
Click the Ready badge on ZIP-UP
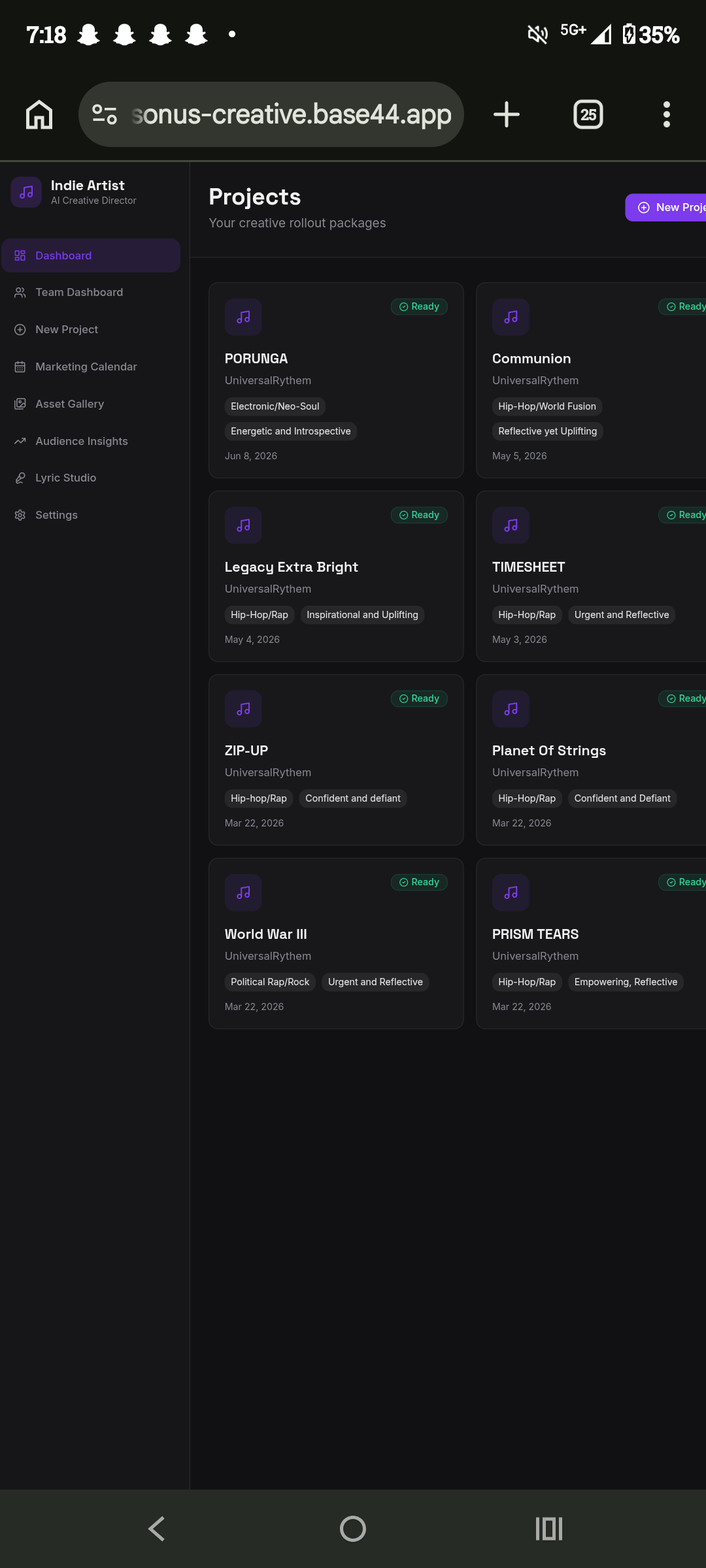419,699
